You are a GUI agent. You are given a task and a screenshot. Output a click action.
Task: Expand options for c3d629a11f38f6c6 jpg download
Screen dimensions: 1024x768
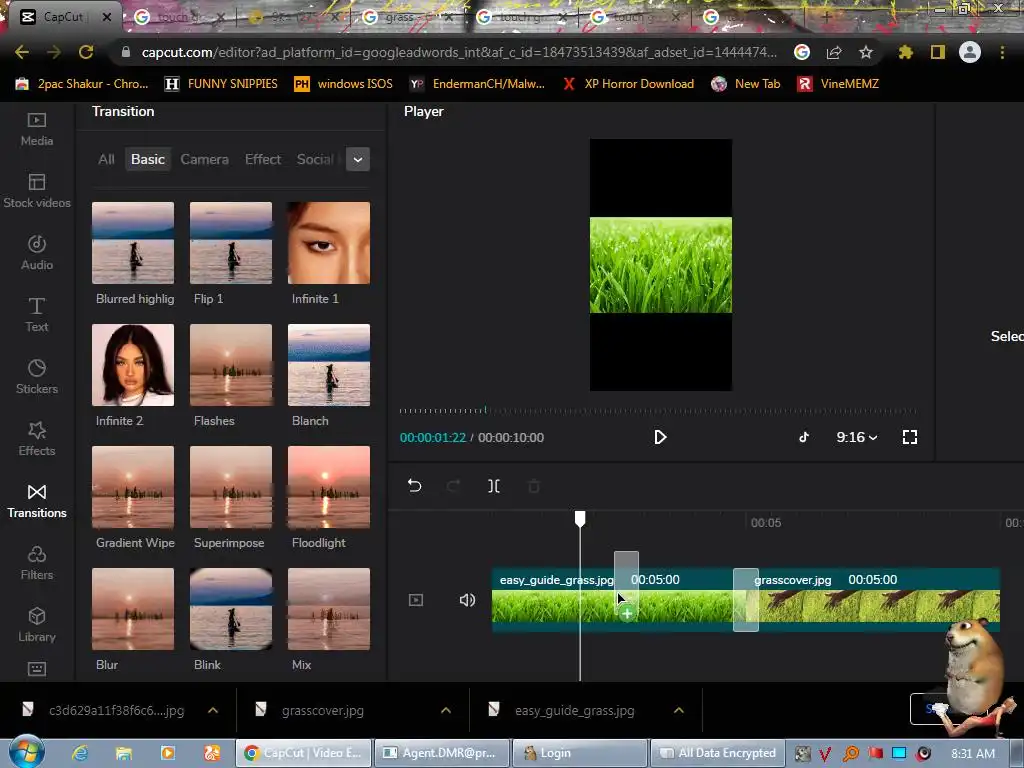213,711
